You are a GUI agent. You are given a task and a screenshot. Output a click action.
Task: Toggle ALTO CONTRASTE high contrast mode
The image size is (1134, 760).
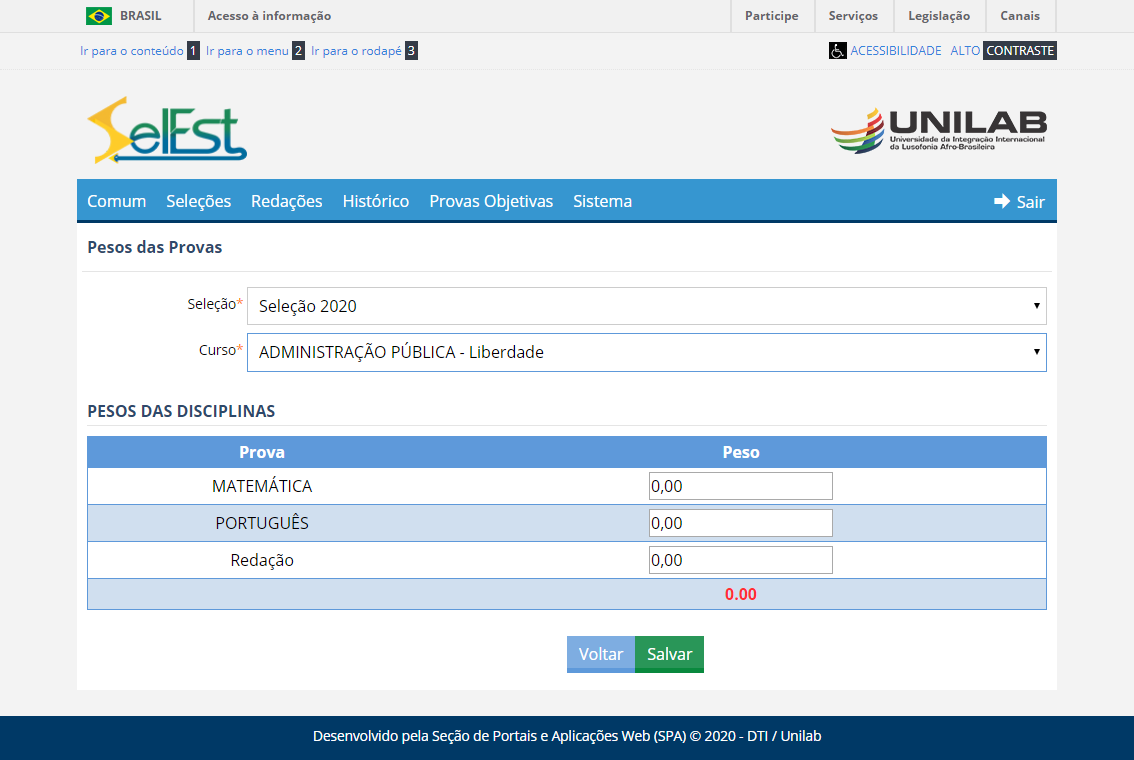[x=1002, y=50]
